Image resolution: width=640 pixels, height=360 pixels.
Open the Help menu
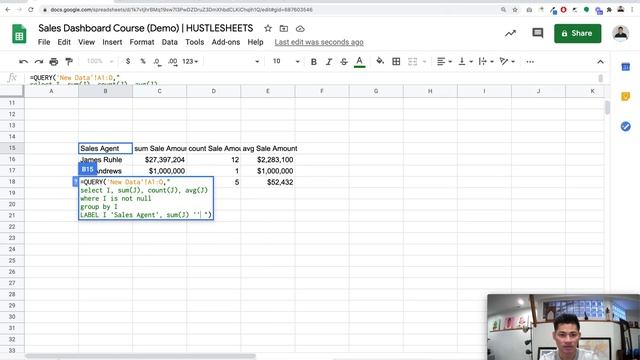pos(256,42)
